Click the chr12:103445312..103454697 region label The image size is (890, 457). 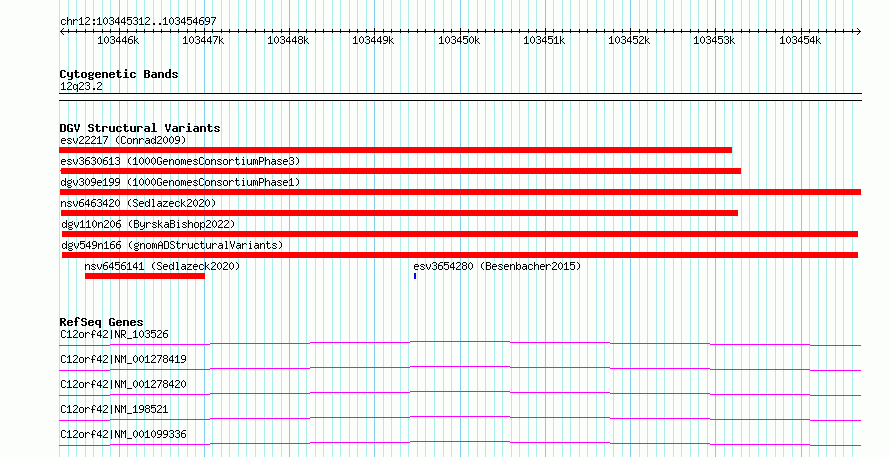click(x=138, y=22)
